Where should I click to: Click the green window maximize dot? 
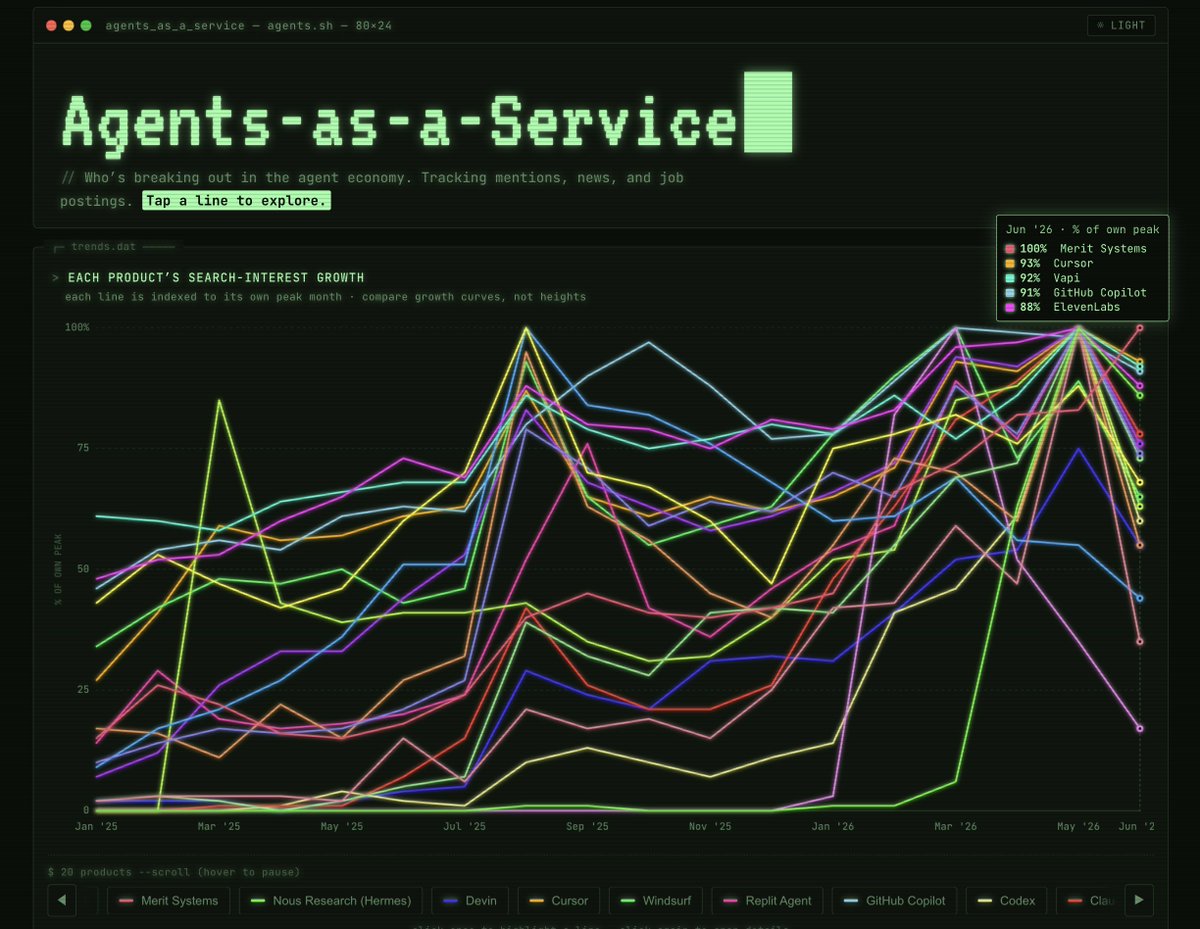pos(85,25)
